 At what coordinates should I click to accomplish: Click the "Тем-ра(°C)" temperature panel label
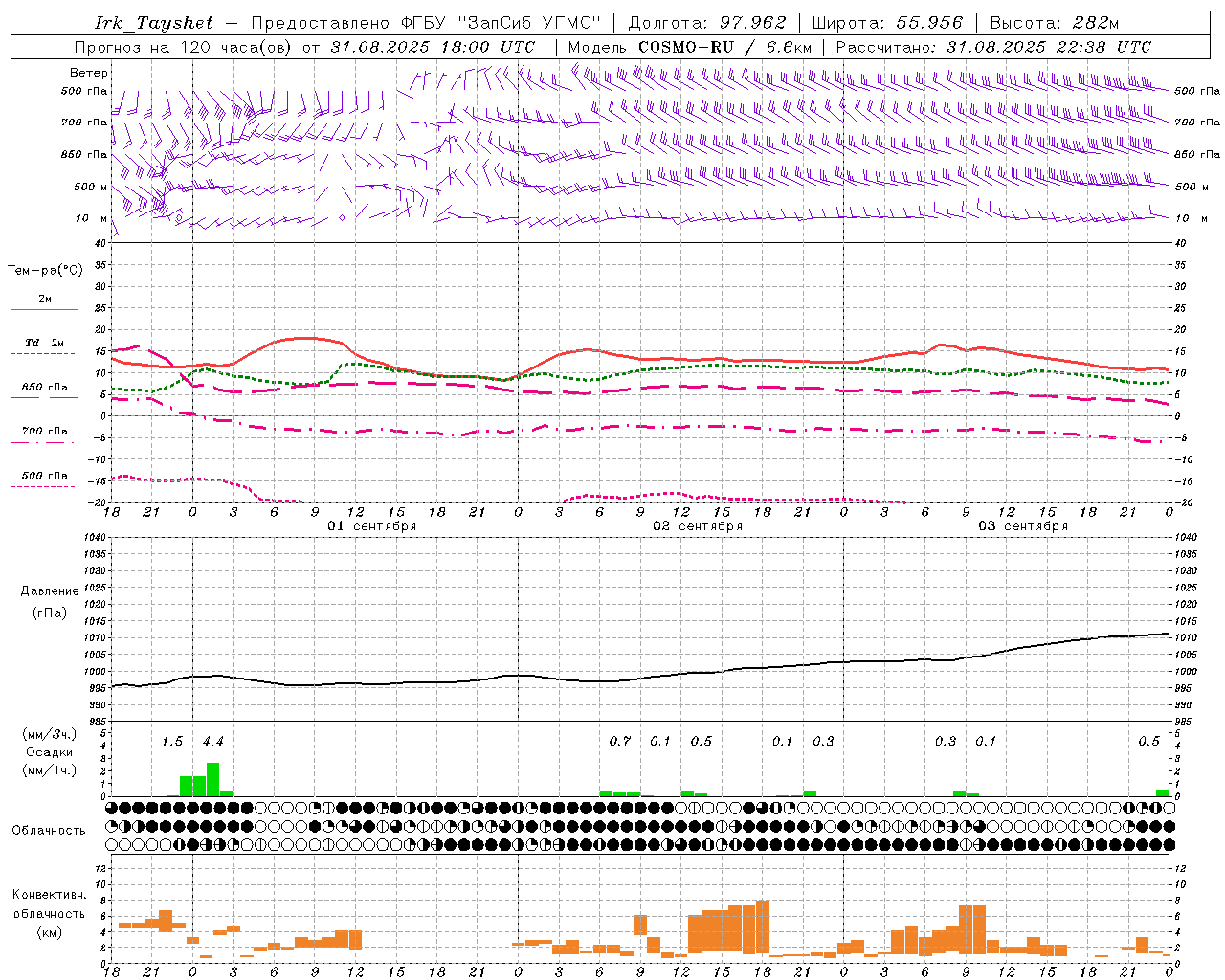pyautogui.click(x=45, y=271)
